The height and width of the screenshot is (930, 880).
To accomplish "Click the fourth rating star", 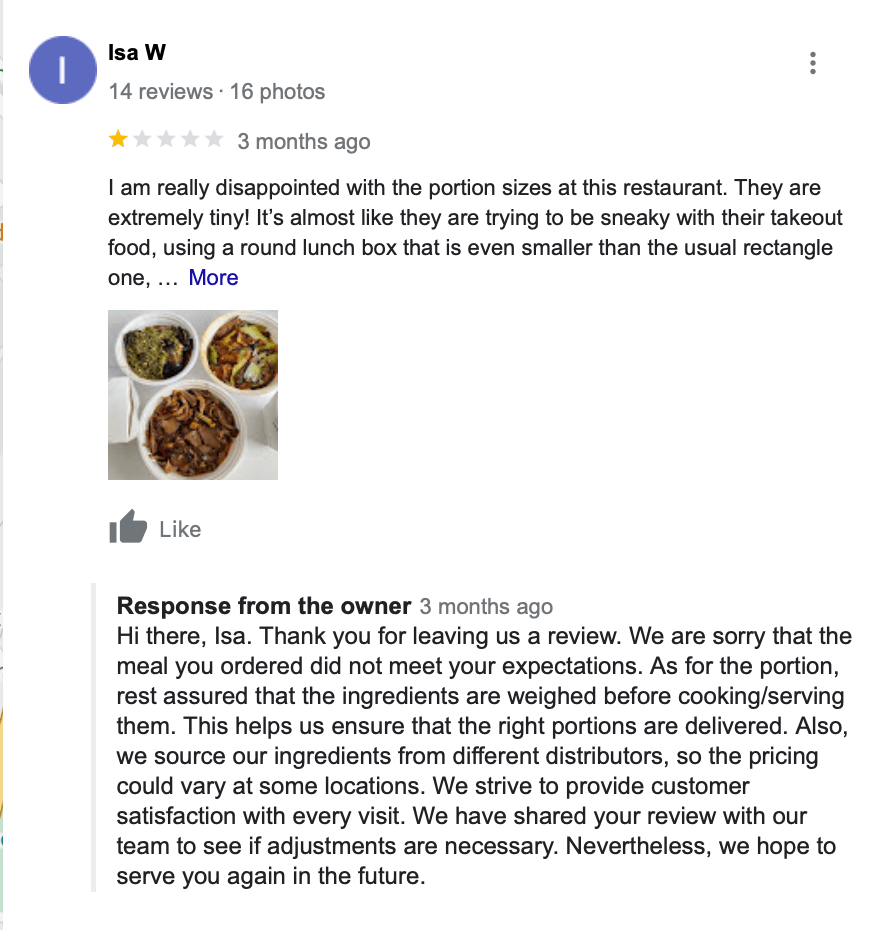I will (x=190, y=140).
